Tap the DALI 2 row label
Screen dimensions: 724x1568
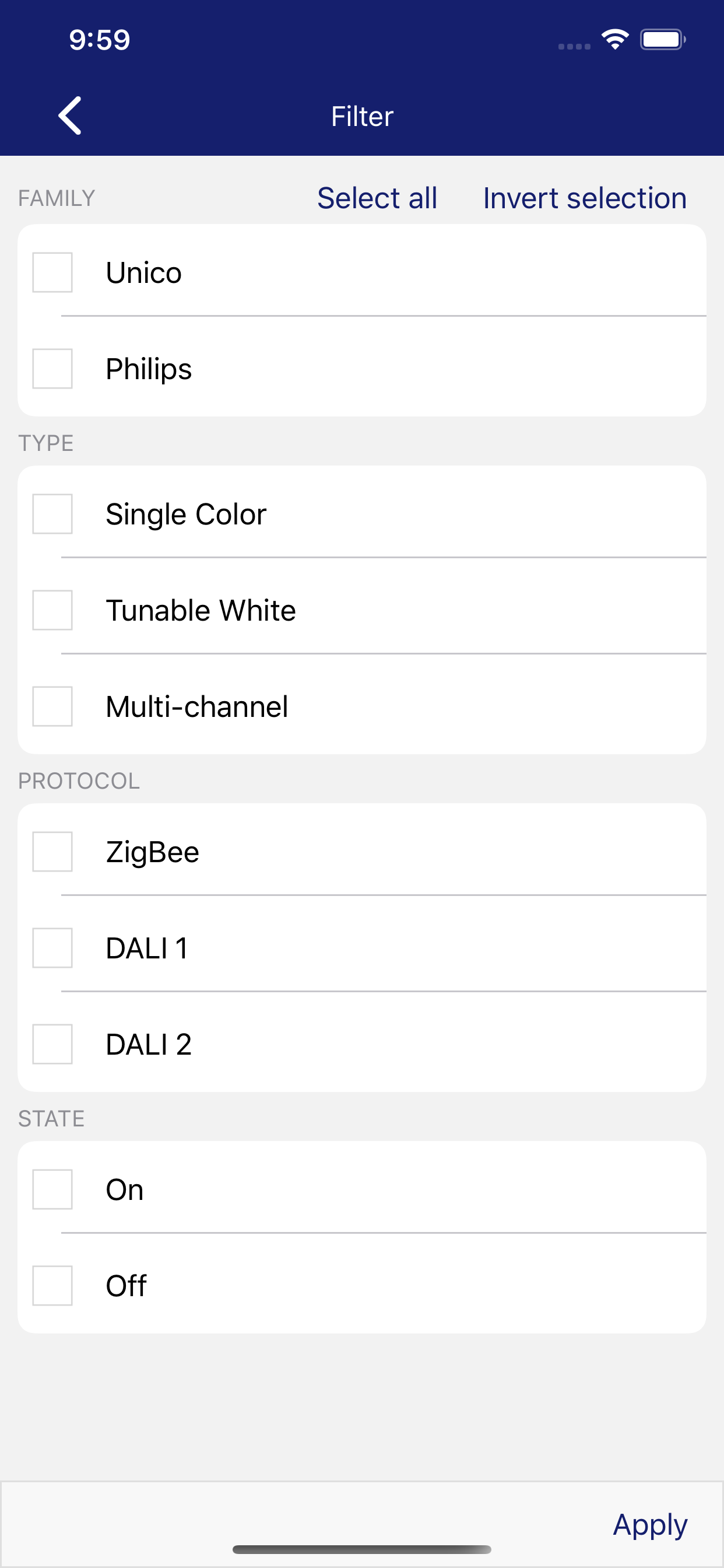click(149, 1045)
